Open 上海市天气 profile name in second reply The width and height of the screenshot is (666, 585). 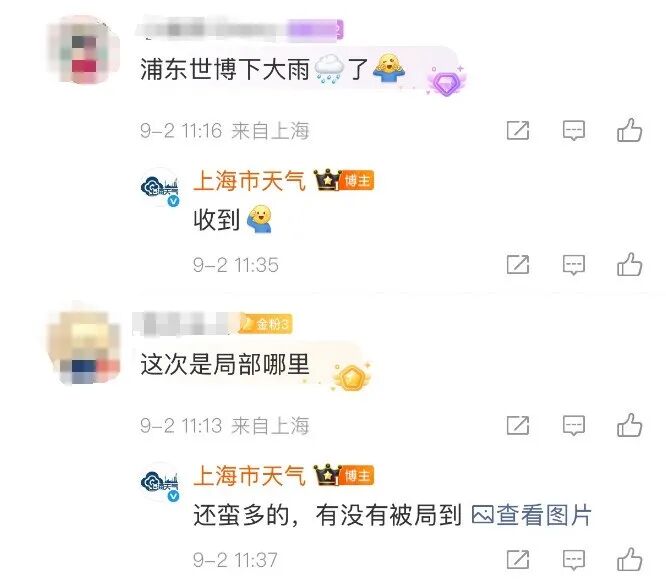tap(249, 476)
